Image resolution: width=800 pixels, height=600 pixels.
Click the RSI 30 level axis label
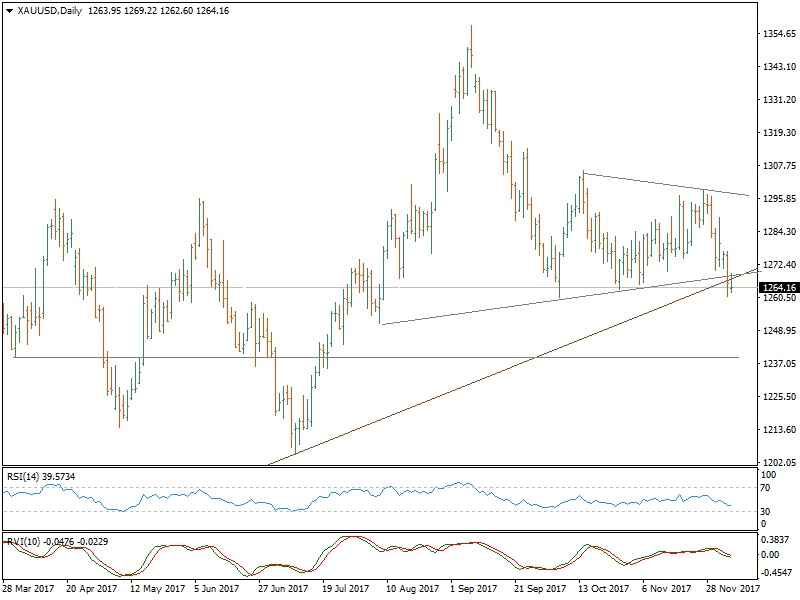(x=768, y=512)
